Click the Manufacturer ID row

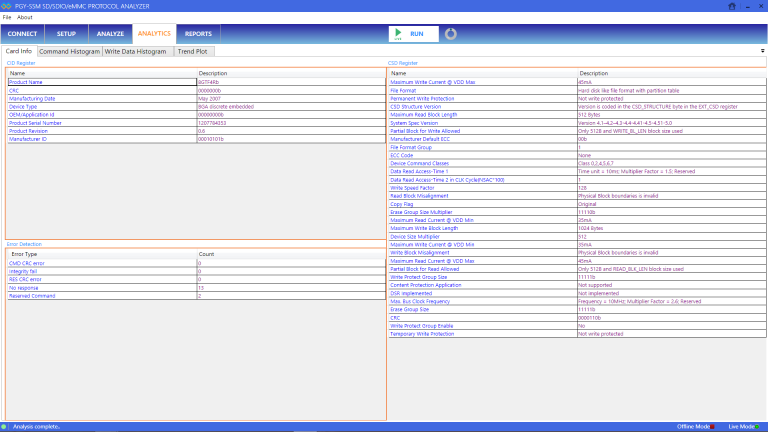196,139
